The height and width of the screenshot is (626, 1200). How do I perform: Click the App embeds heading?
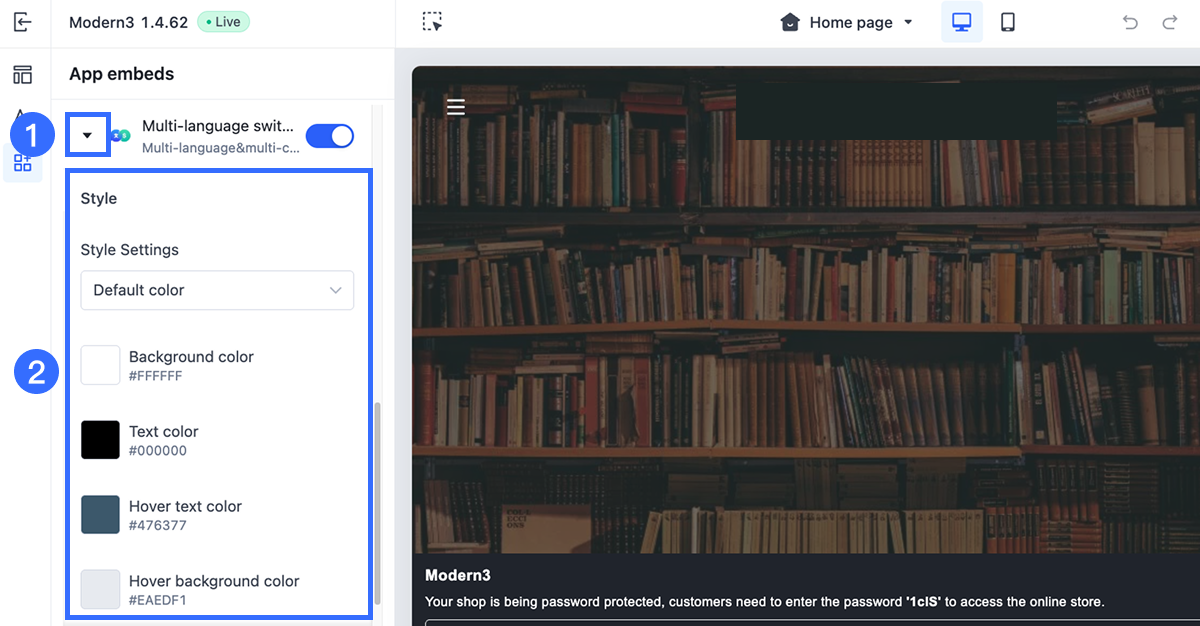click(121, 74)
